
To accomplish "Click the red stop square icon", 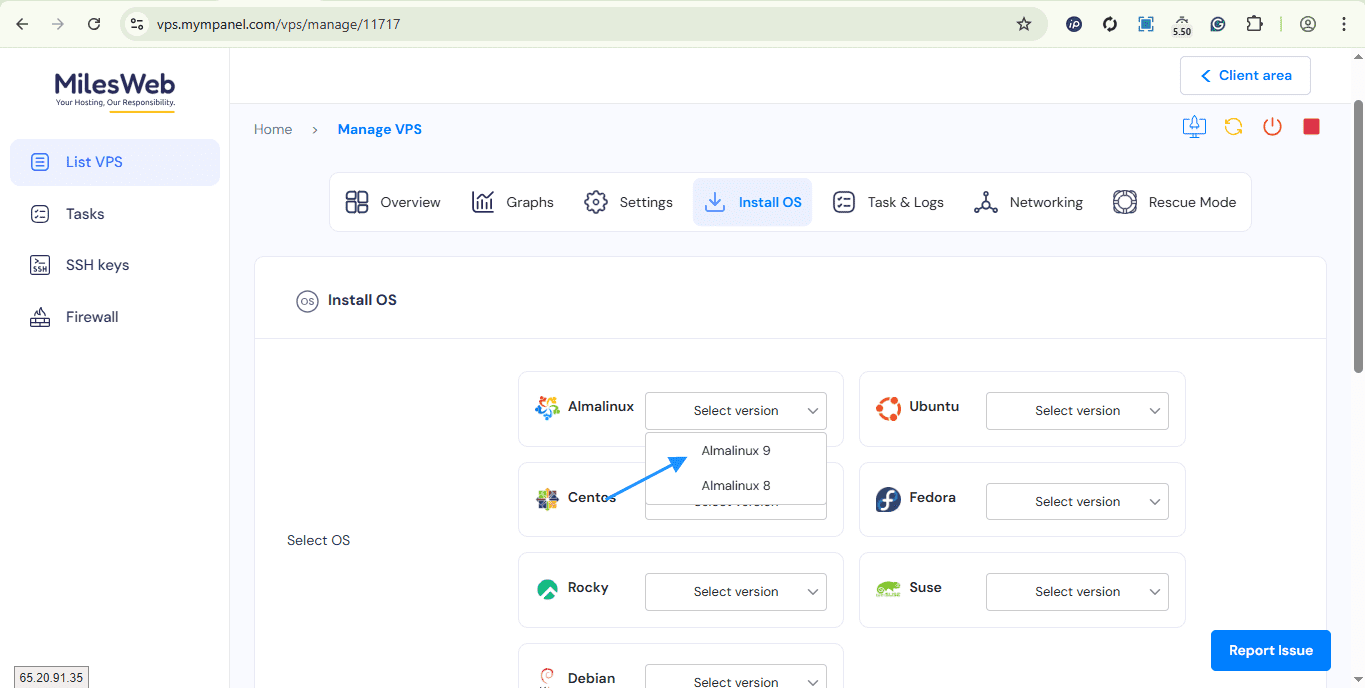I will [x=1311, y=127].
